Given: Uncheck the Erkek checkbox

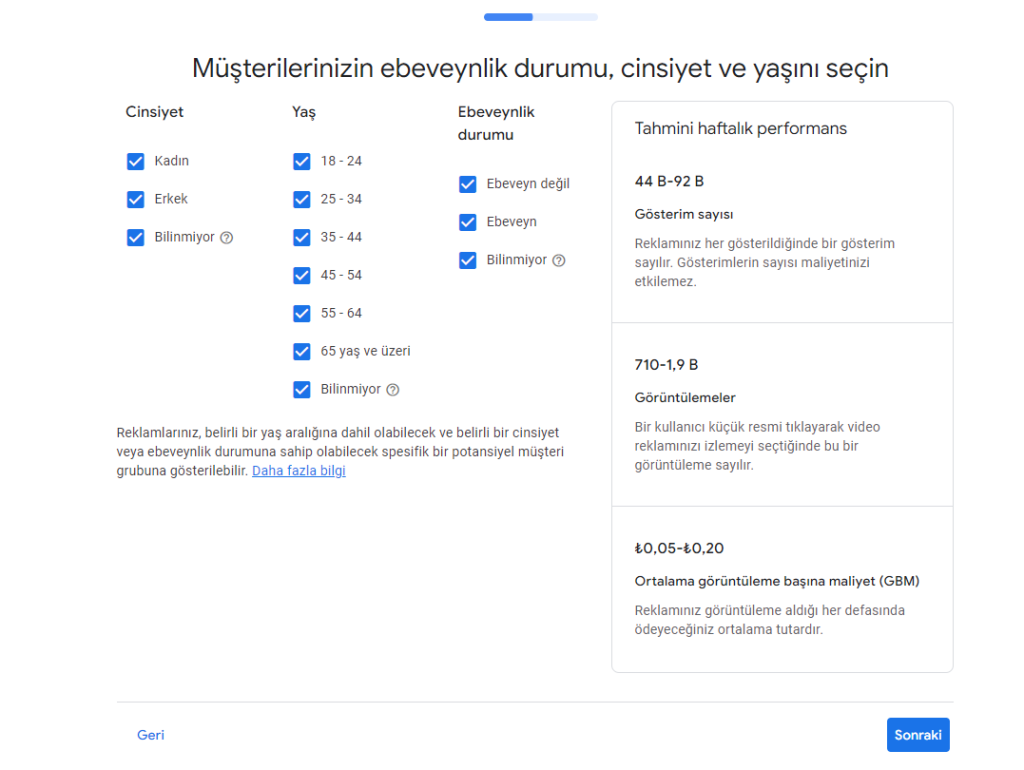Looking at the screenshot, I should coord(135,199).
